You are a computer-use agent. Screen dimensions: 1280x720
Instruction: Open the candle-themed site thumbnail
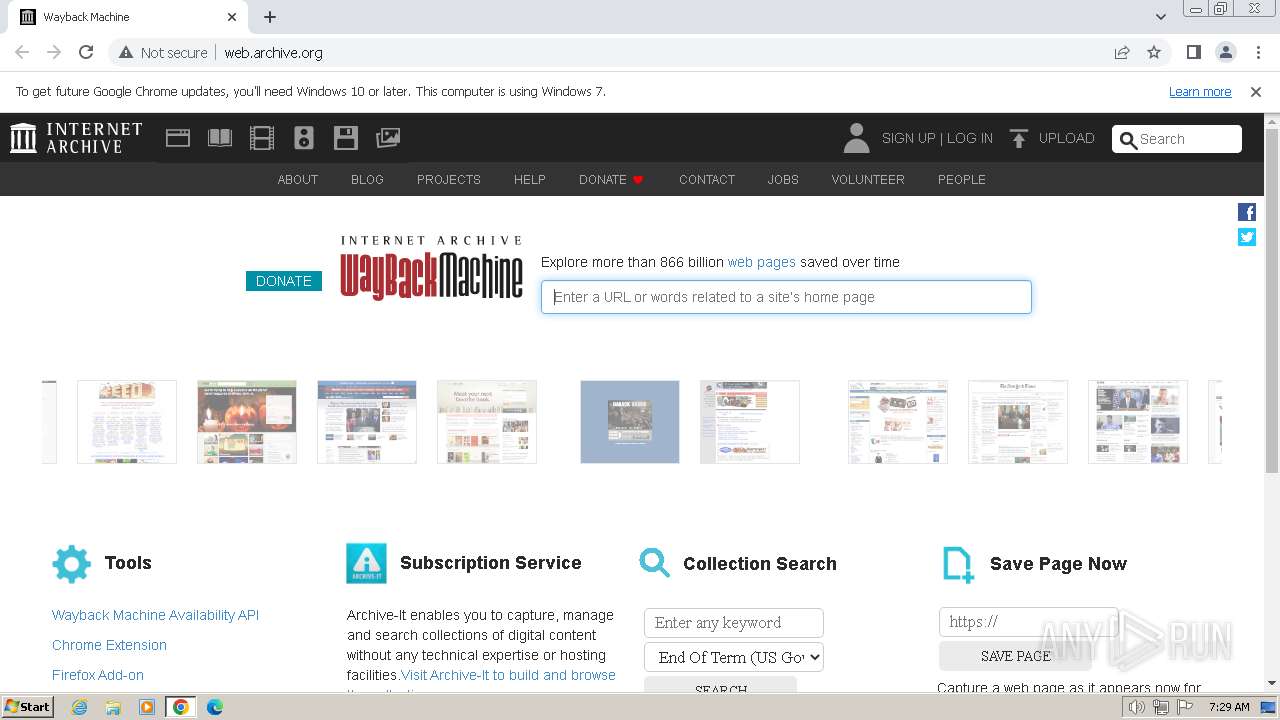[247, 422]
